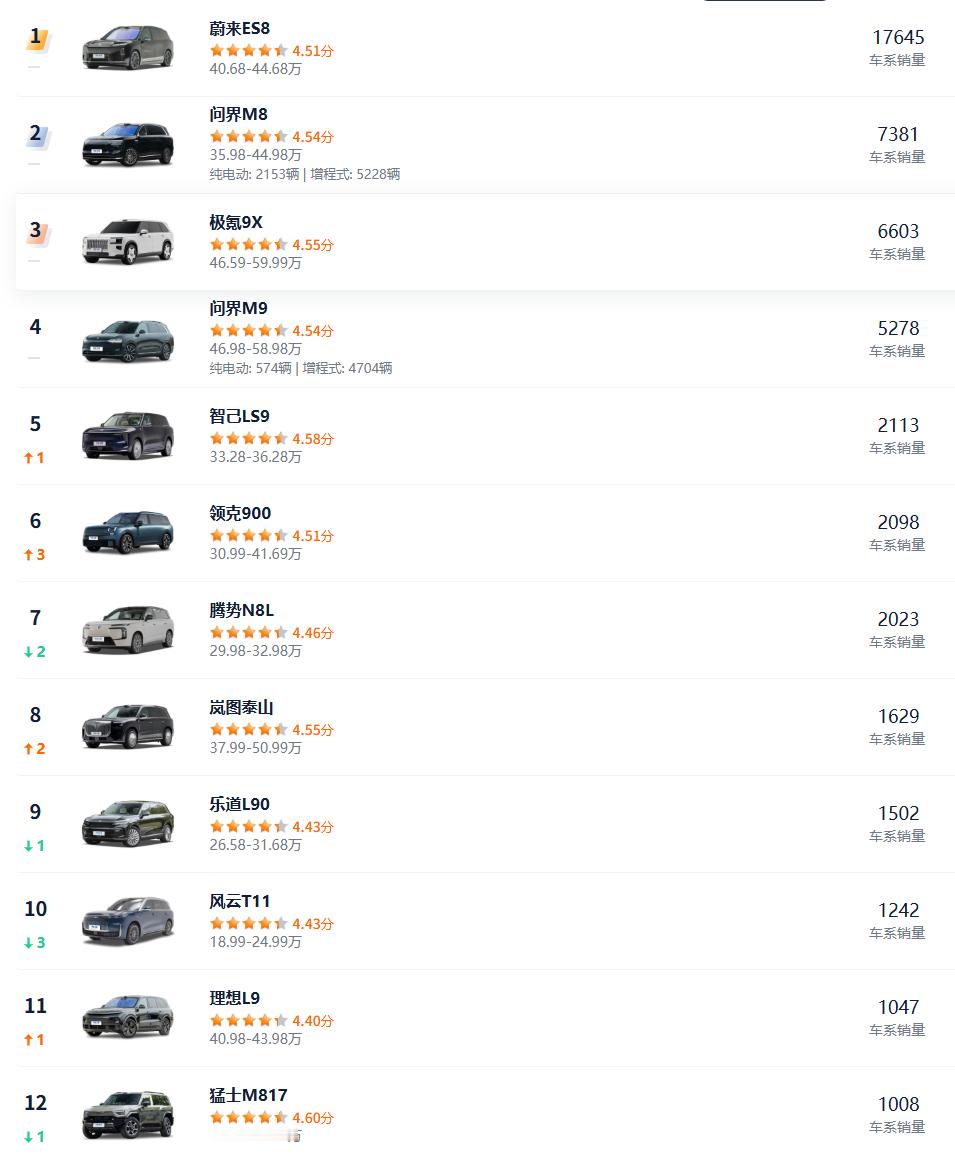Image resolution: width=955 pixels, height=1158 pixels.
Task: Click the gold rank 1 badge
Action: coord(37,38)
